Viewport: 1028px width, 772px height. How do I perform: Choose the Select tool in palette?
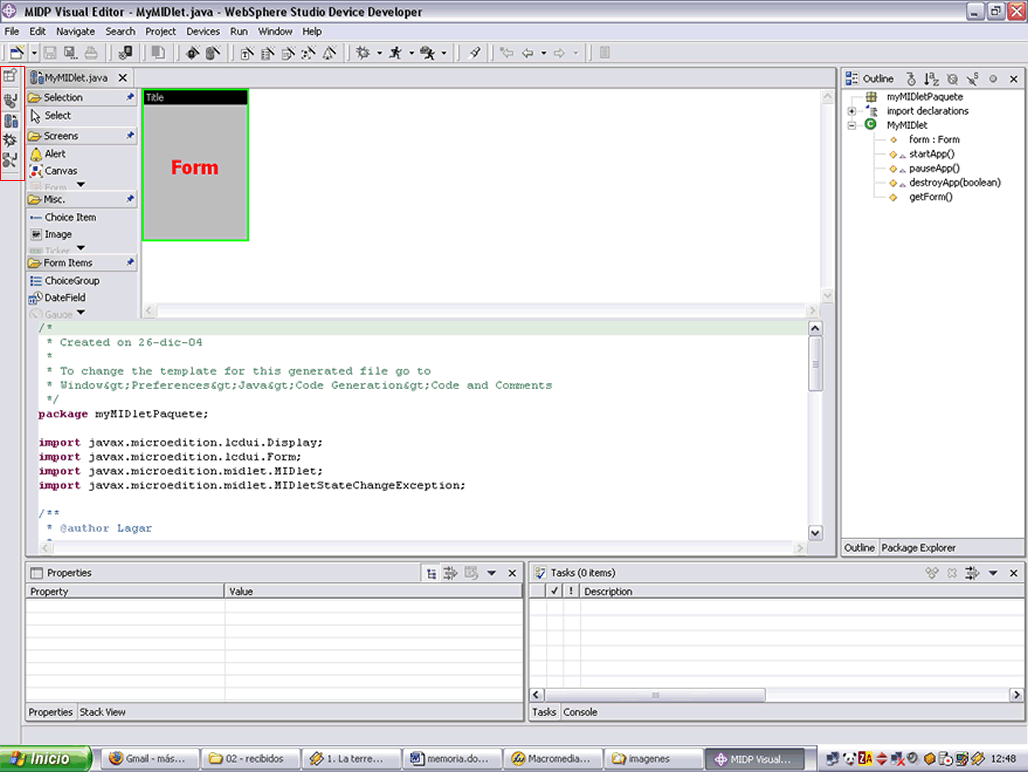click(x=50, y=115)
